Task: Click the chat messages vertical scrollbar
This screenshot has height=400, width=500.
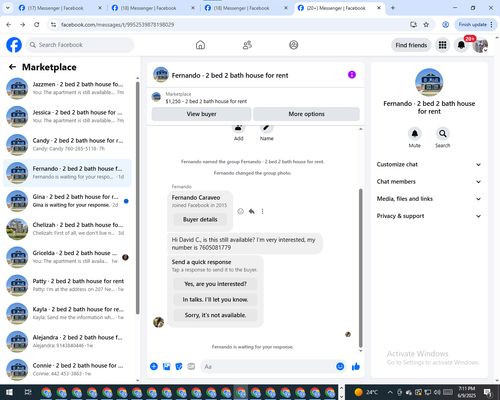Action: 360,268
